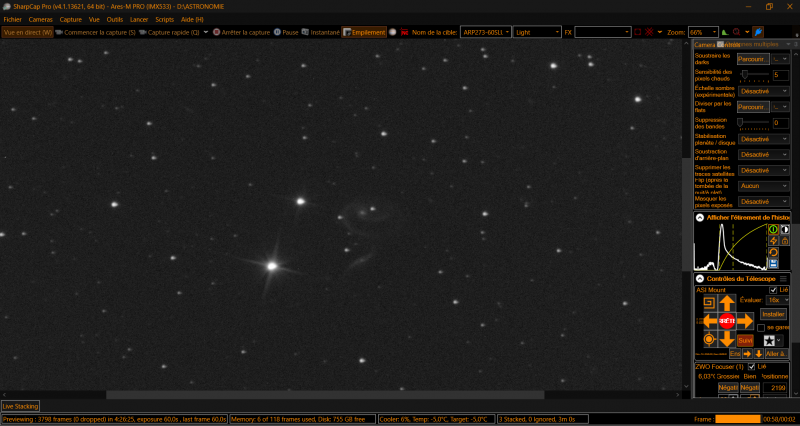
Task: Adjust the hot pixel sensitivity slider
Action: [x=746, y=74]
